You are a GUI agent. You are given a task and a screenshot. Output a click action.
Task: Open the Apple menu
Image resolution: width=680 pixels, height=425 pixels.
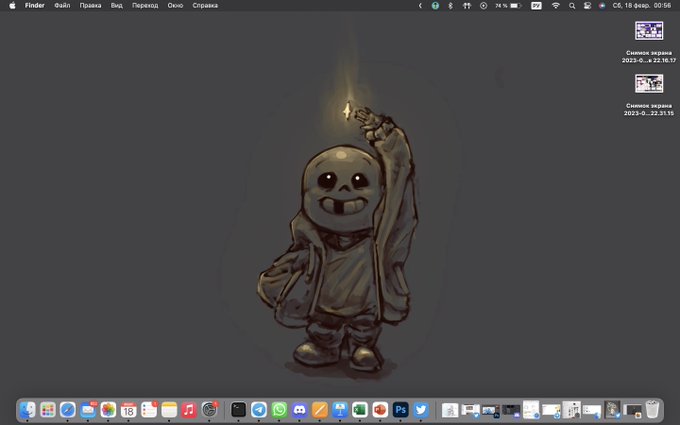pyautogui.click(x=12, y=6)
